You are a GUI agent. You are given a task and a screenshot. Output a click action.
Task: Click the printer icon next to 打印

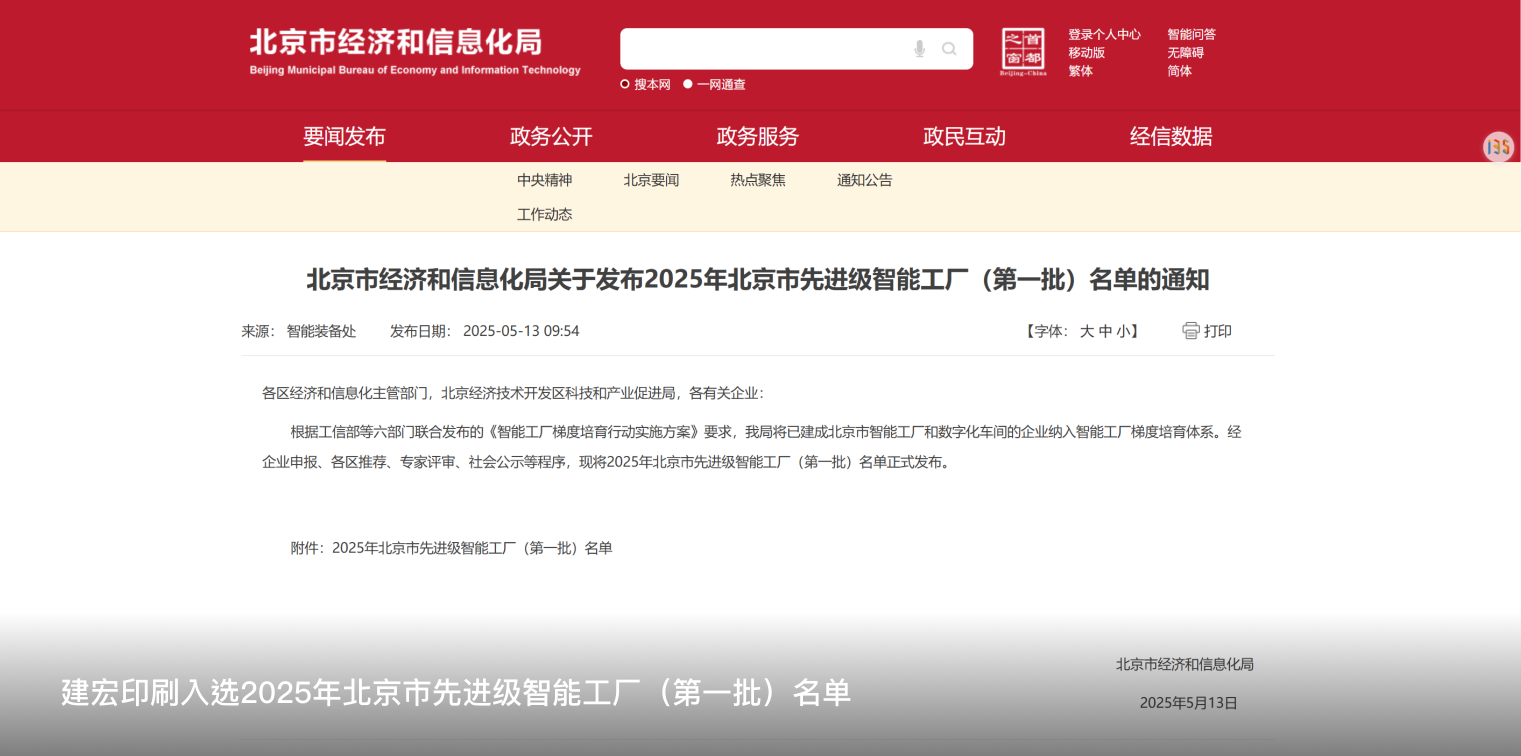pyautogui.click(x=1190, y=331)
